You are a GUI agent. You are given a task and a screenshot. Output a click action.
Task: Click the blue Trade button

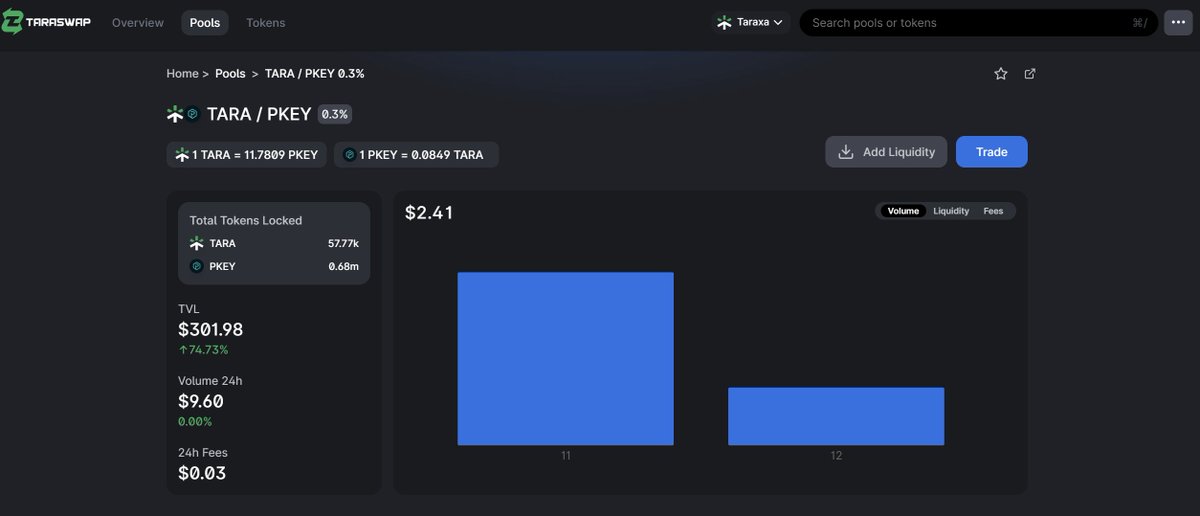[x=991, y=152]
